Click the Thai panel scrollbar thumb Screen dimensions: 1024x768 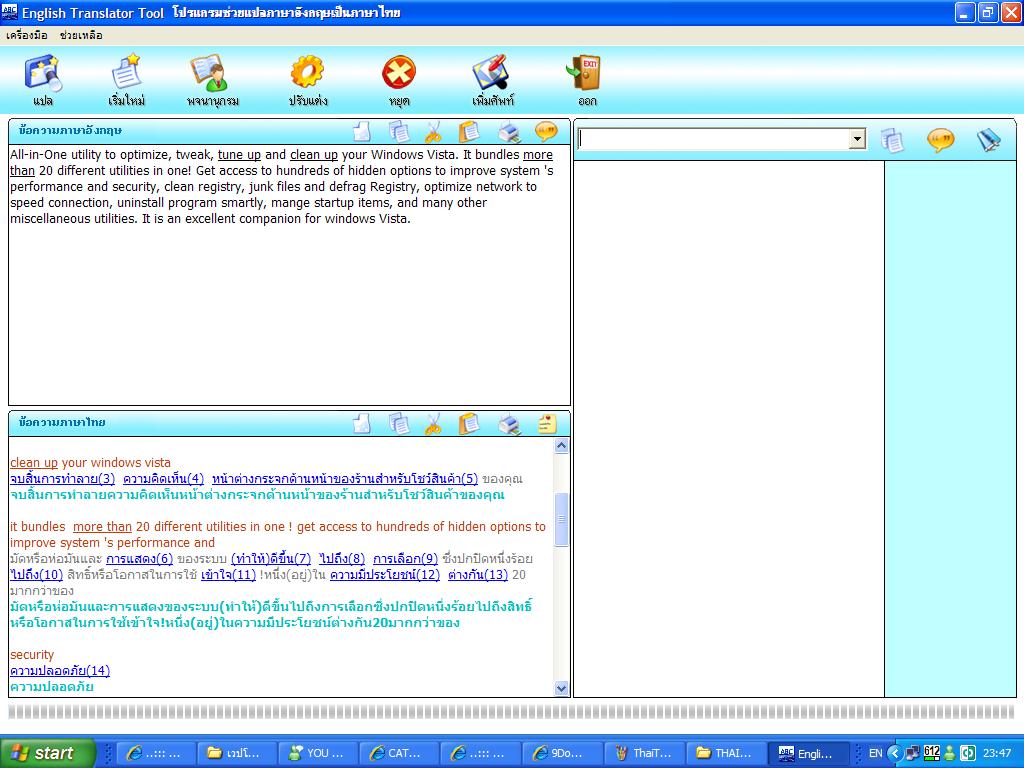click(x=561, y=519)
